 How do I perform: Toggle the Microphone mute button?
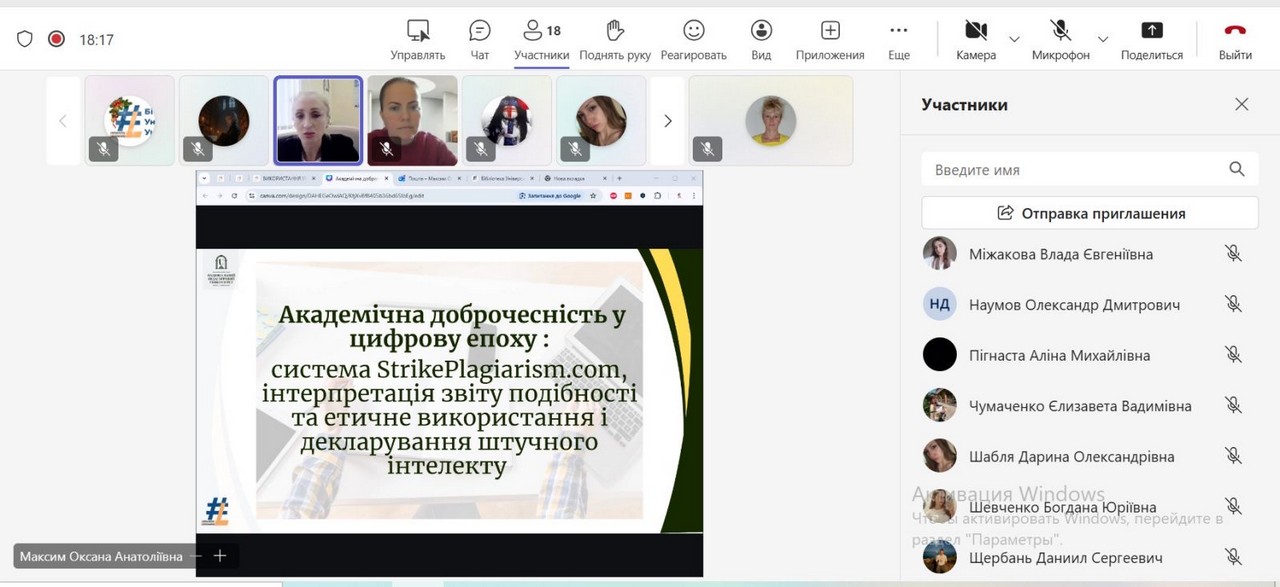click(1061, 31)
